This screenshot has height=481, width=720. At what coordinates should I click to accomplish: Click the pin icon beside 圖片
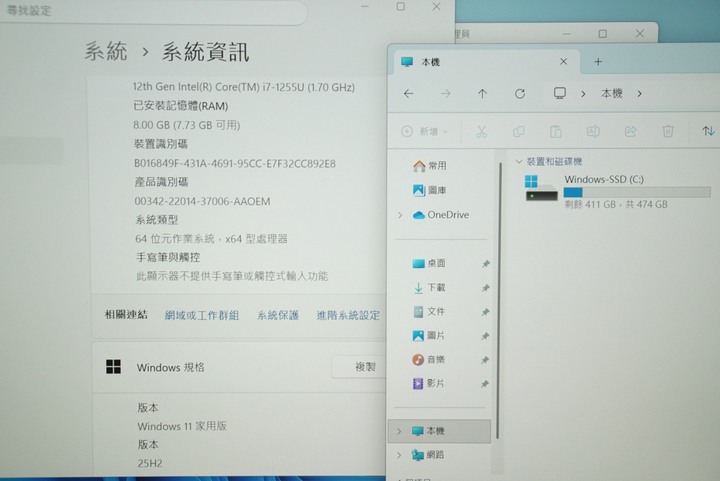pos(485,336)
